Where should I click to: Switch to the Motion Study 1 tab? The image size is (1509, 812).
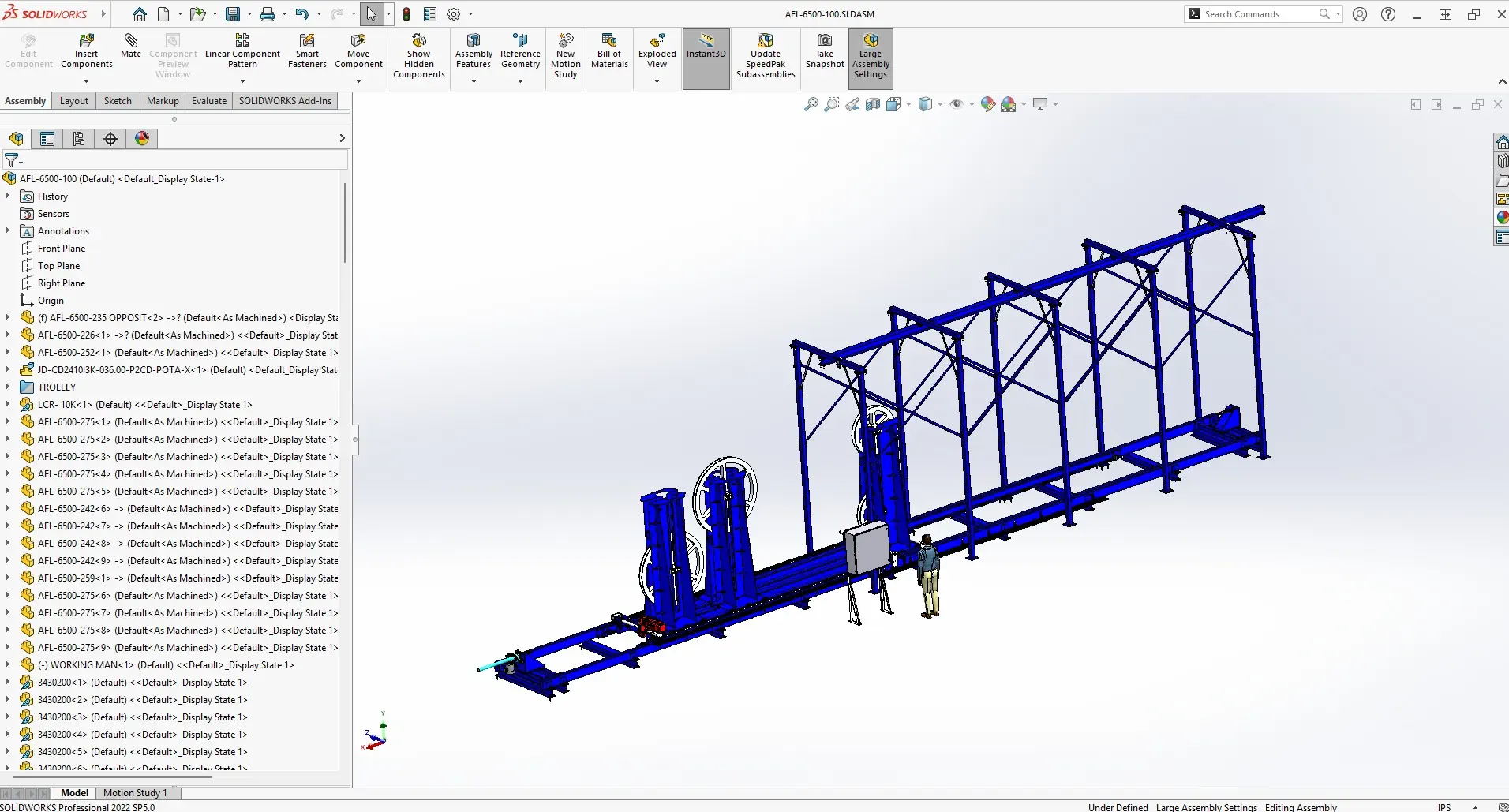pyautogui.click(x=135, y=793)
